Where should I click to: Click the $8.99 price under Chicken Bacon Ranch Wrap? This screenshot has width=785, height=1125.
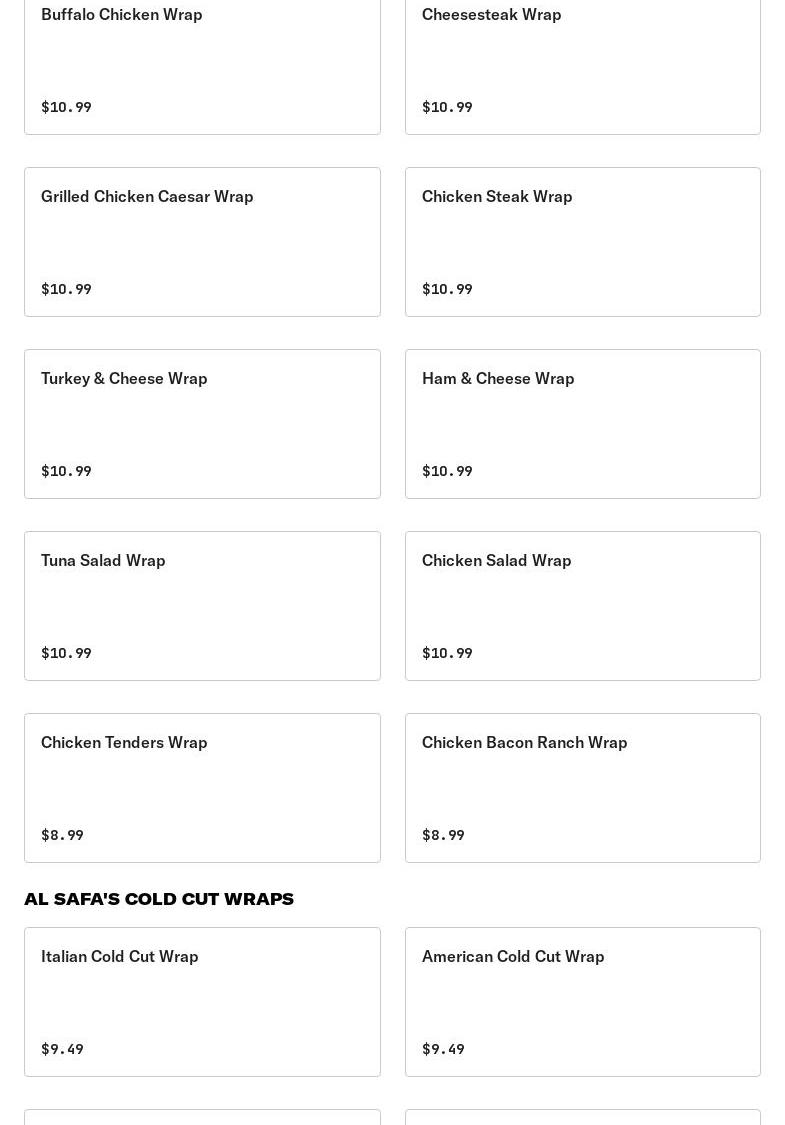[443, 835]
